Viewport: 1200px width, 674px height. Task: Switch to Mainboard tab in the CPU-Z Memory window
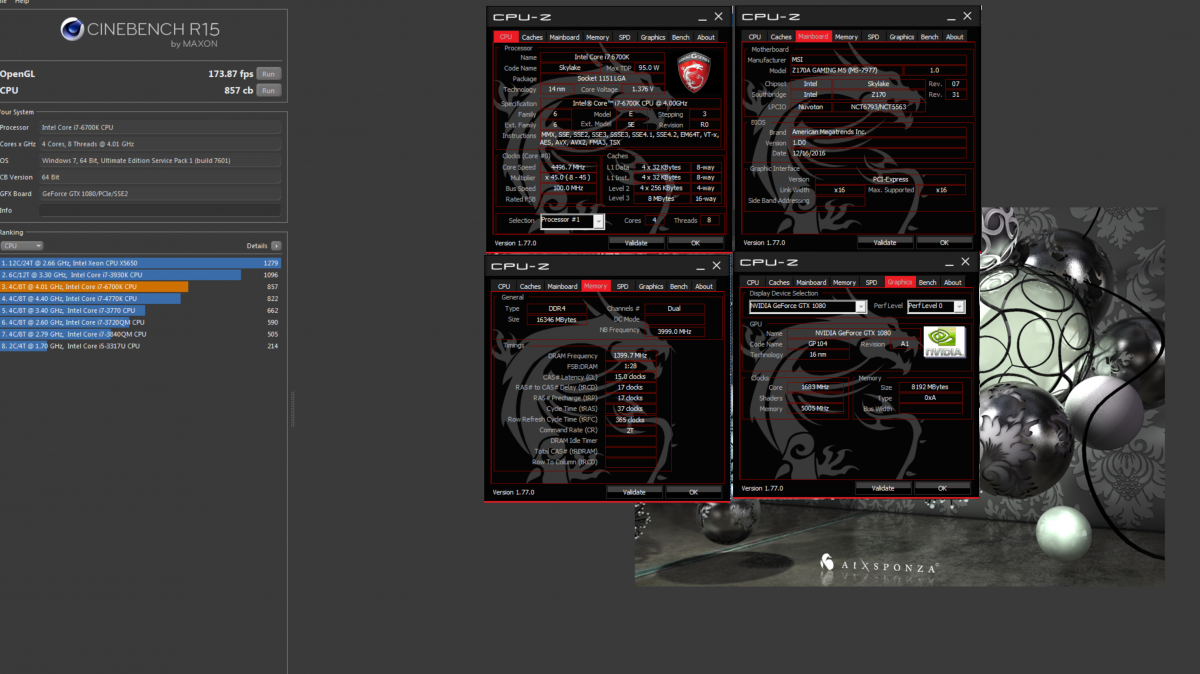click(x=563, y=287)
